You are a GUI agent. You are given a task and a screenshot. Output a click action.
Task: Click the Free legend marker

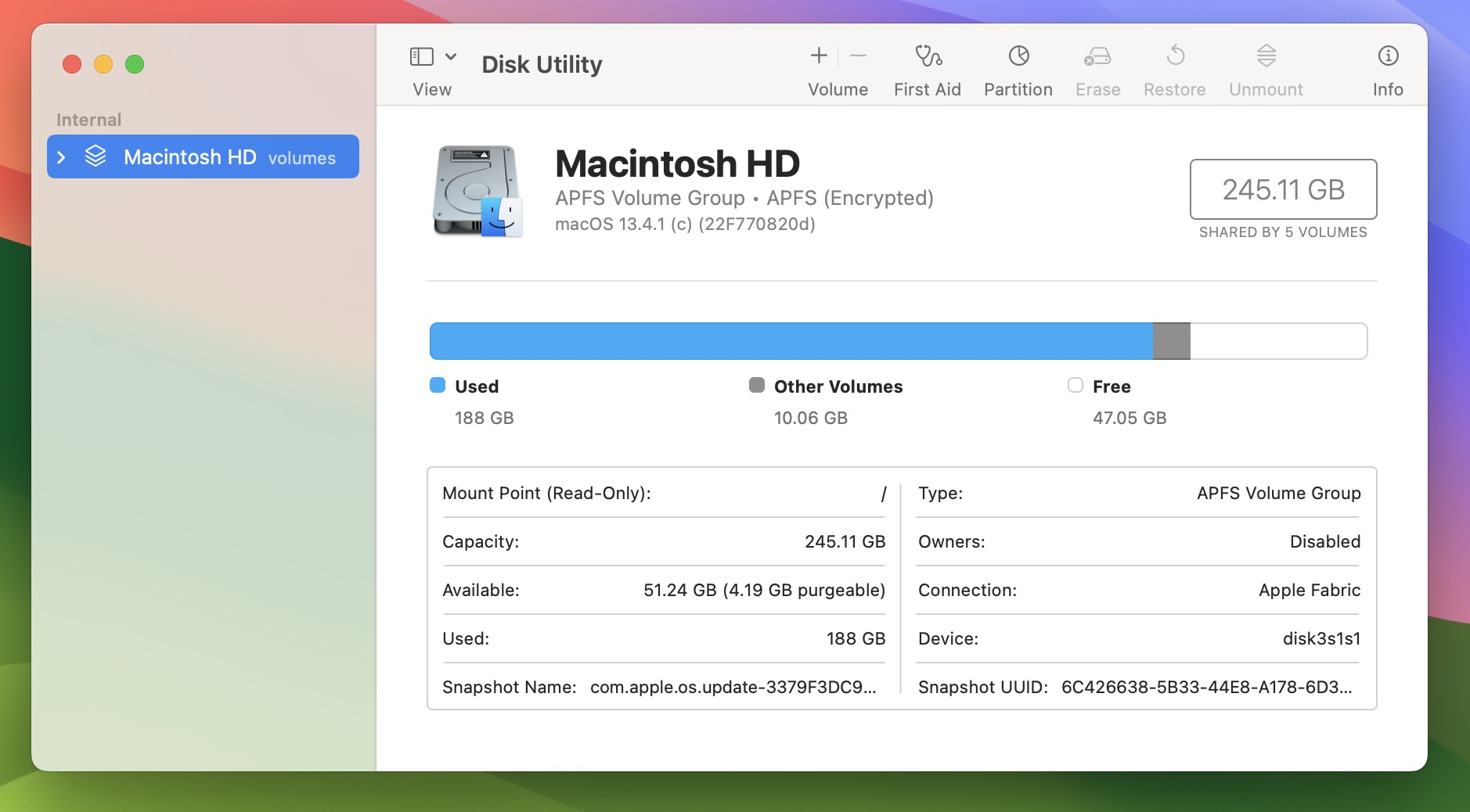pos(1075,386)
